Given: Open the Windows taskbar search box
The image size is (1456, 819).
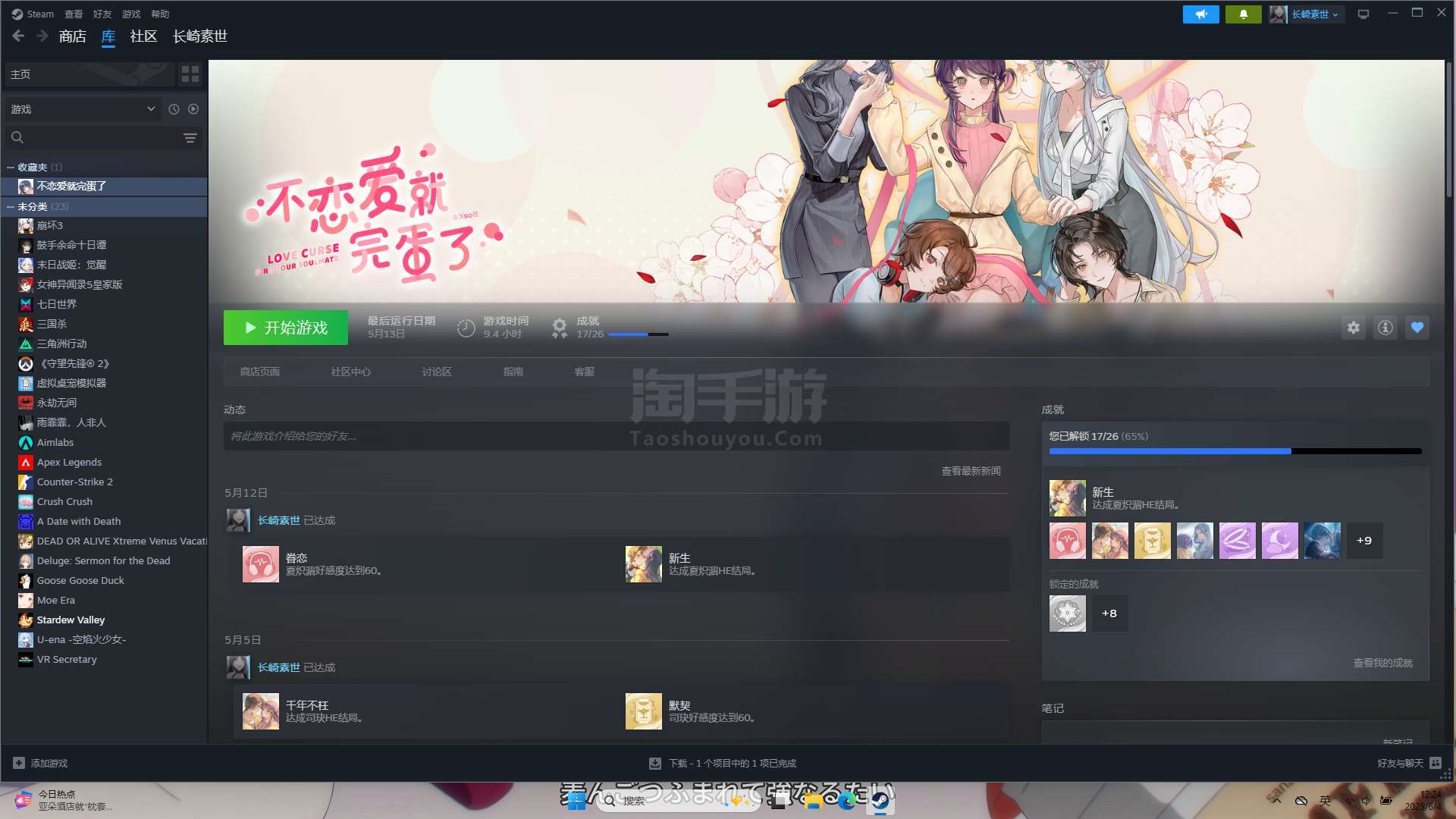Looking at the screenshot, I should tap(679, 801).
